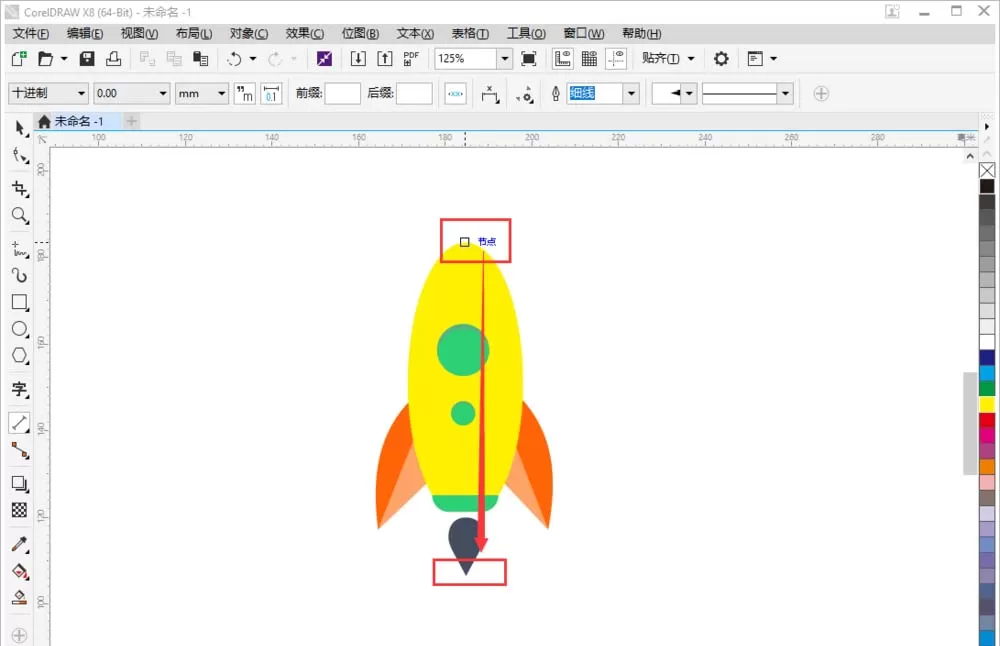Screen dimensions: 1000x646
Task: Click Quick customize plus on property bar
Action: [821, 94]
